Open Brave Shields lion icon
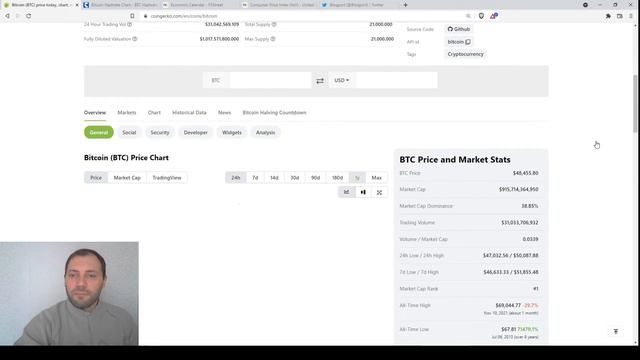The image size is (640, 360). coord(481,16)
